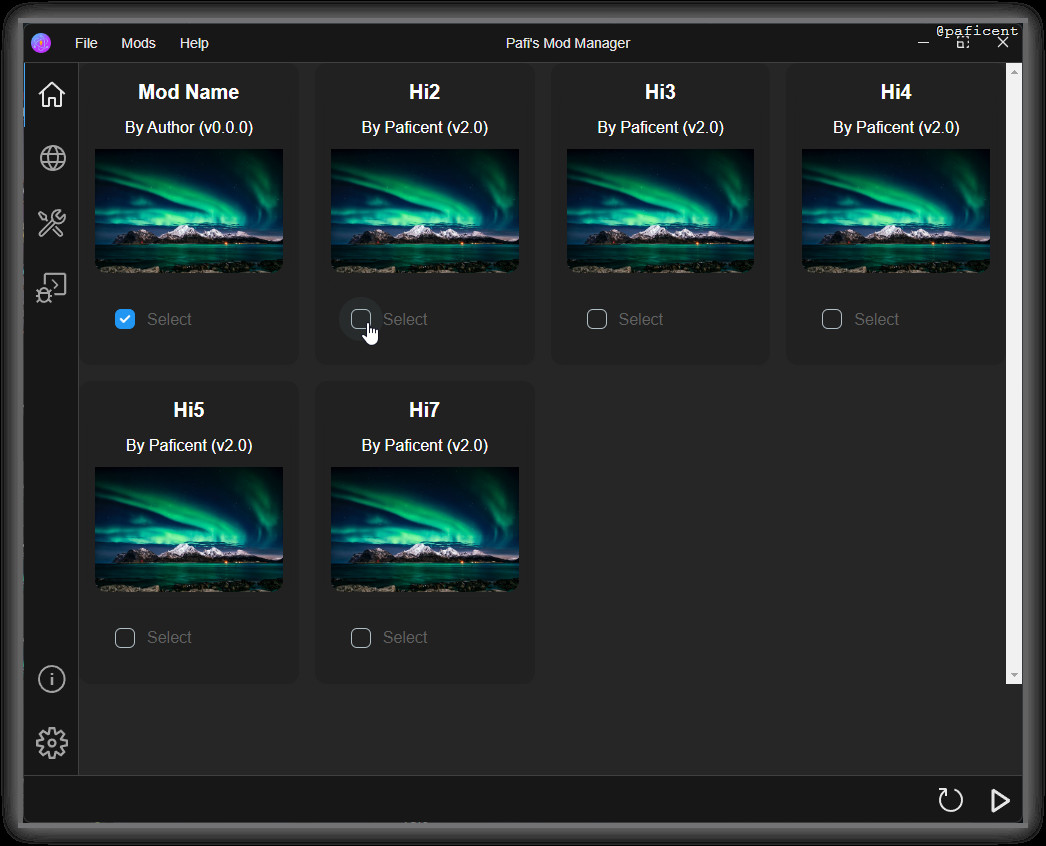Open the Mods menu
Screen dimensions: 1046x846
pos(138,43)
